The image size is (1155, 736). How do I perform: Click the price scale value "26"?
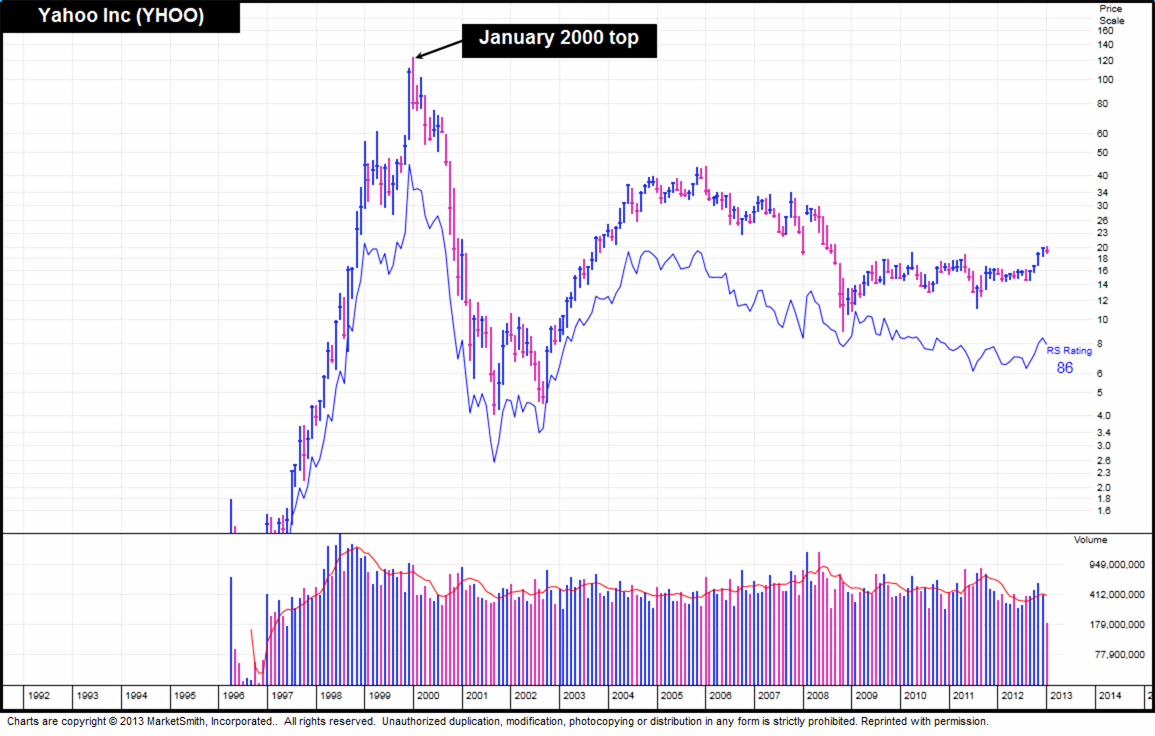coord(1103,221)
